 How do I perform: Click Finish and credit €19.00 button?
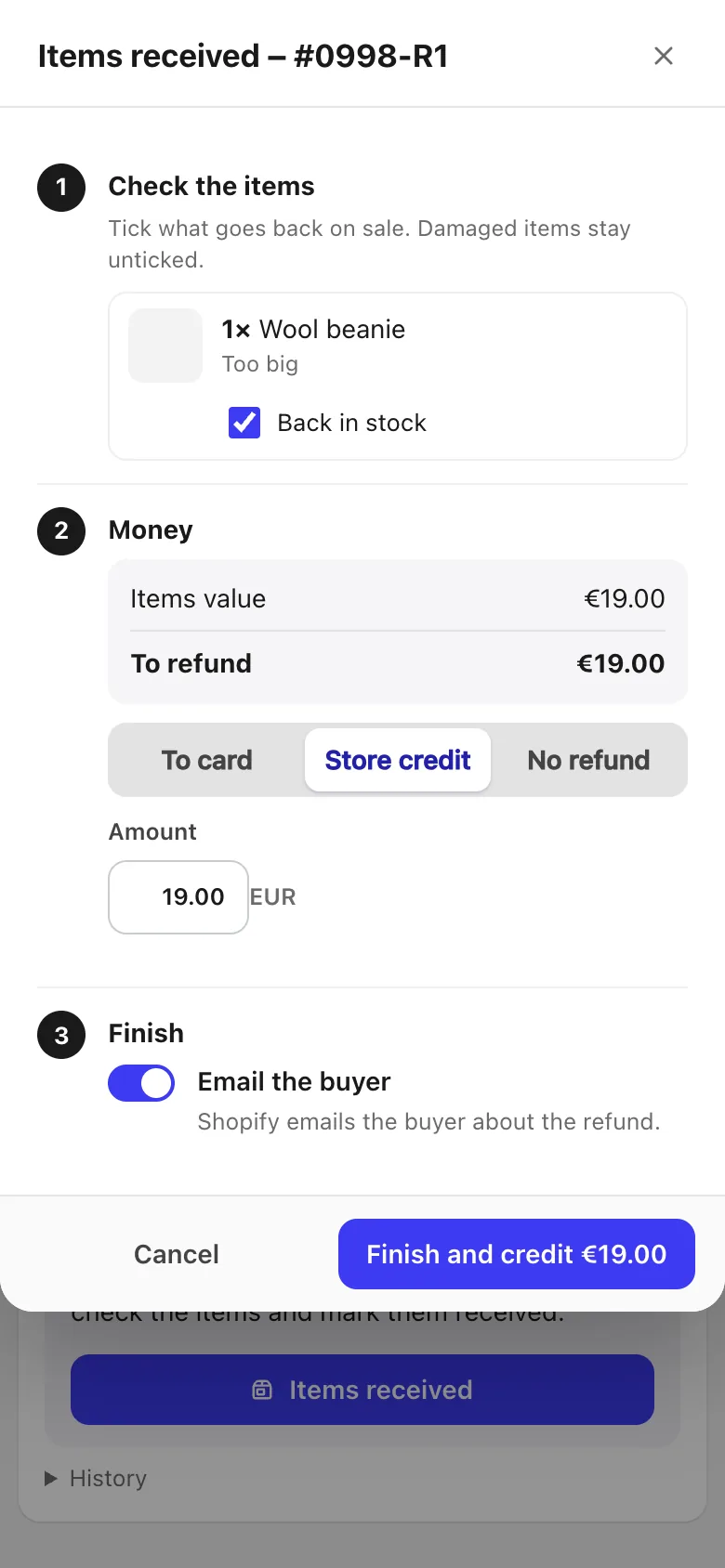coord(517,1254)
